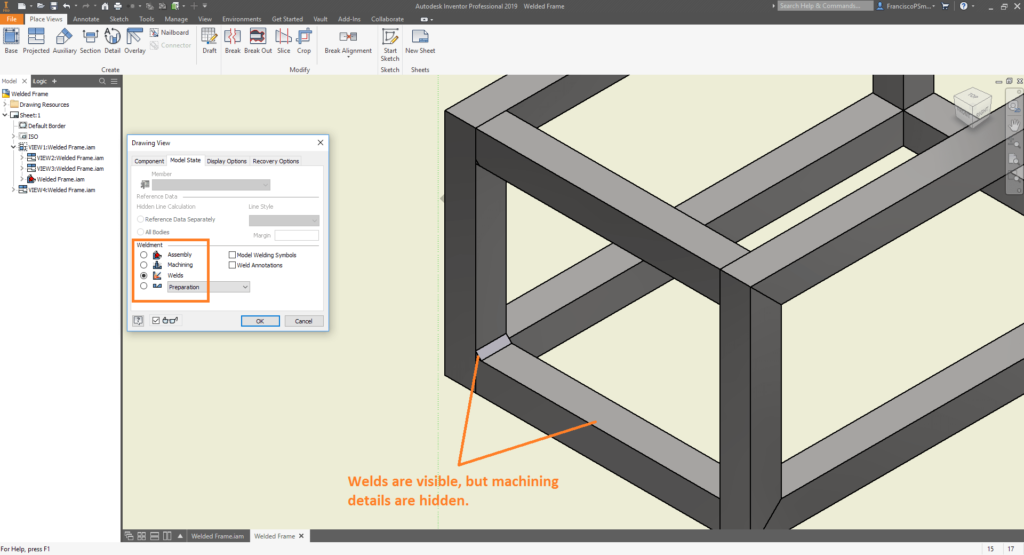Add a browser panel with the plus button
The image size is (1024, 555).
click(54, 81)
